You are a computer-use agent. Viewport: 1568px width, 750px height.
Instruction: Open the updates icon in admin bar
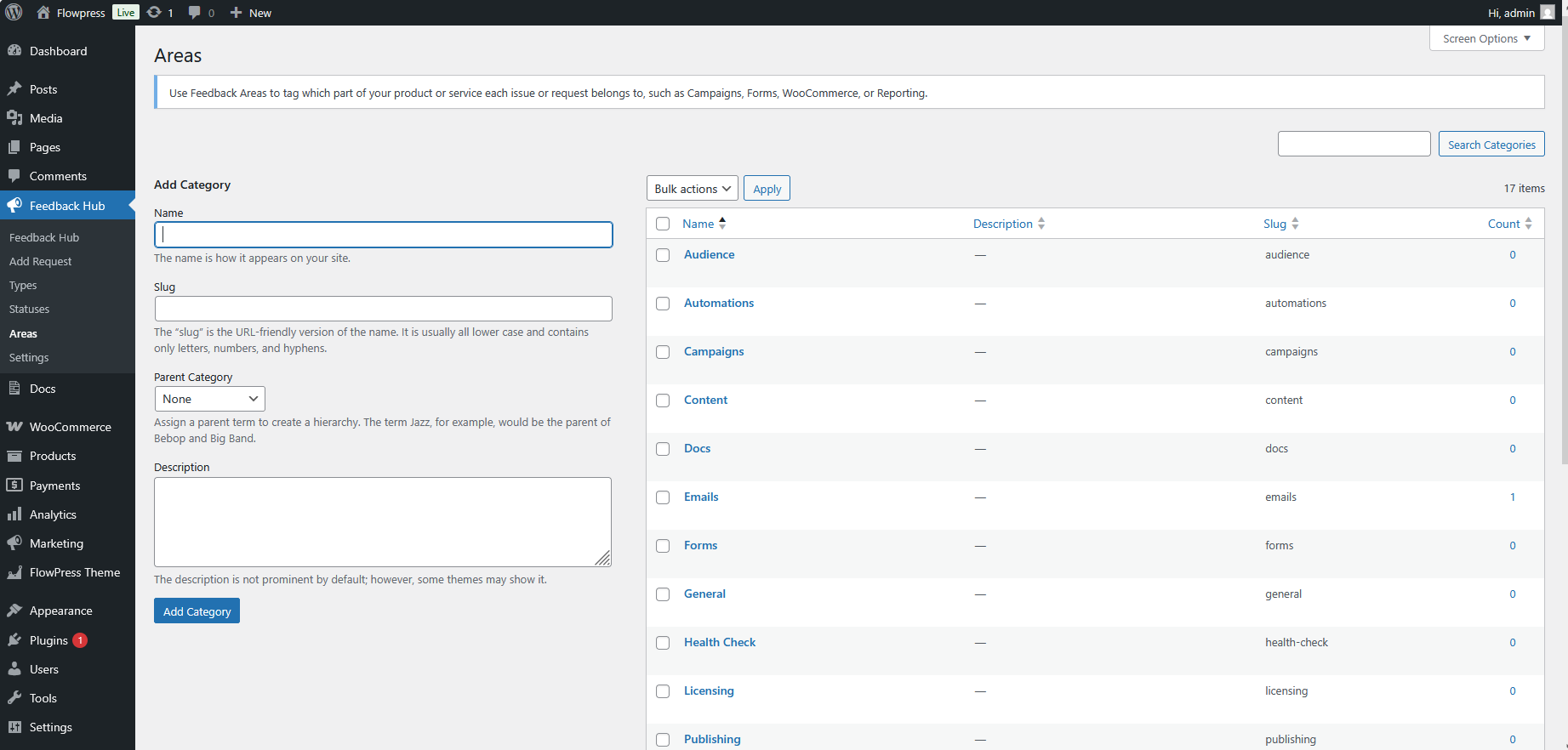154,12
